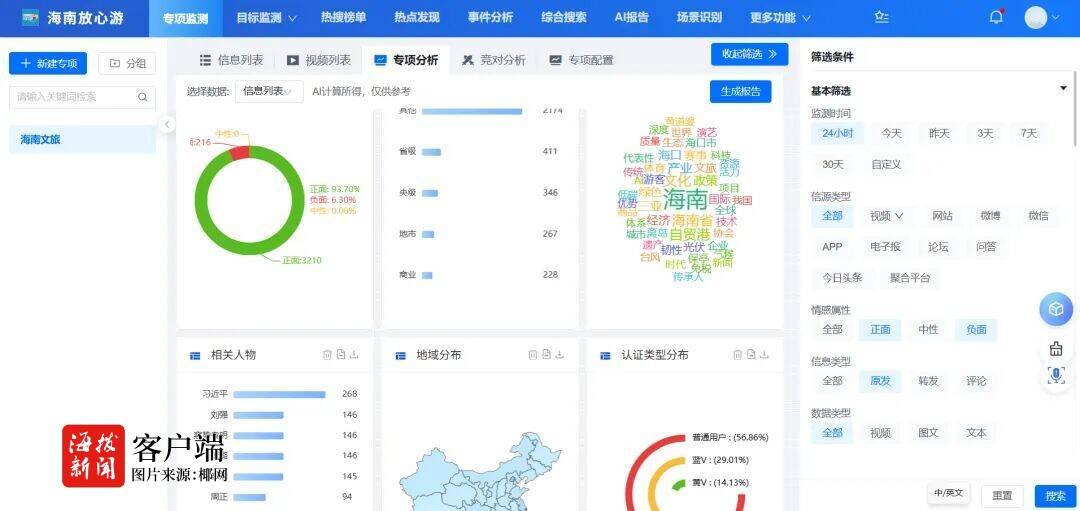Open the notification bell in the header

point(996,17)
